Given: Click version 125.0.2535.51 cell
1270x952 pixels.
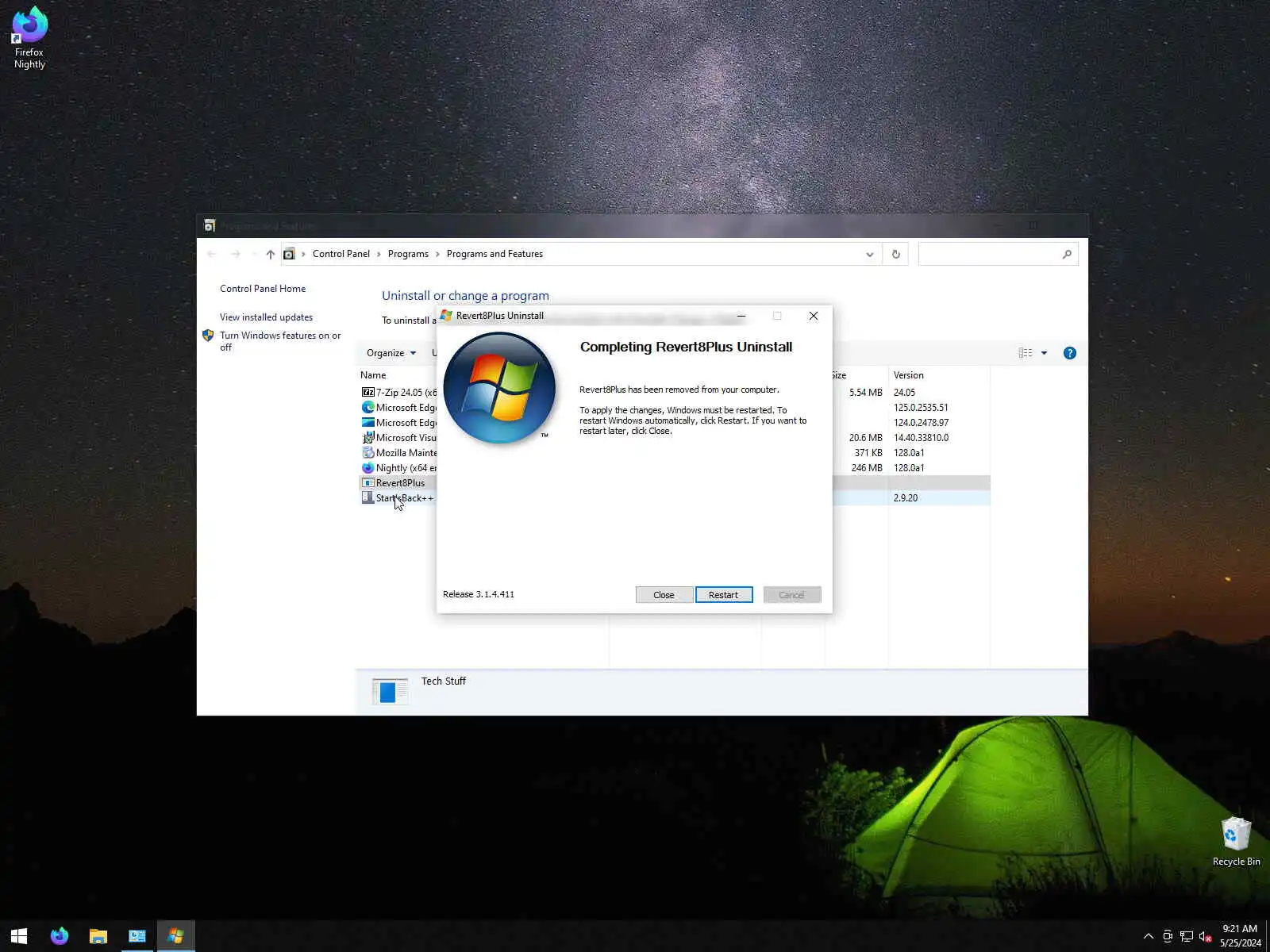Looking at the screenshot, I should (x=921, y=408).
